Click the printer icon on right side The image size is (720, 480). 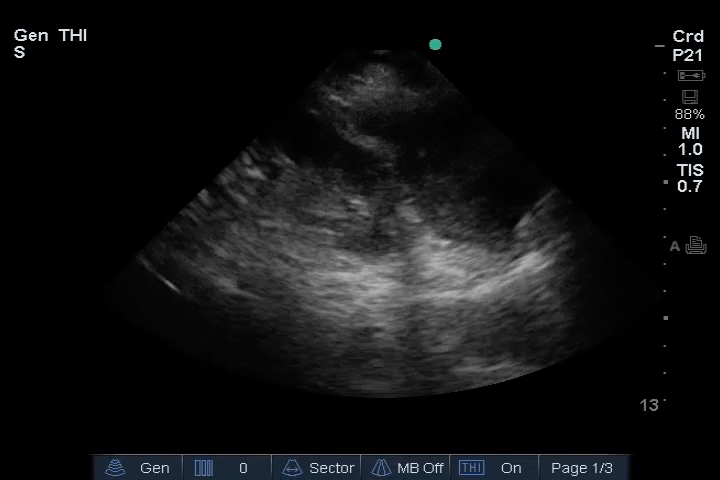696,246
